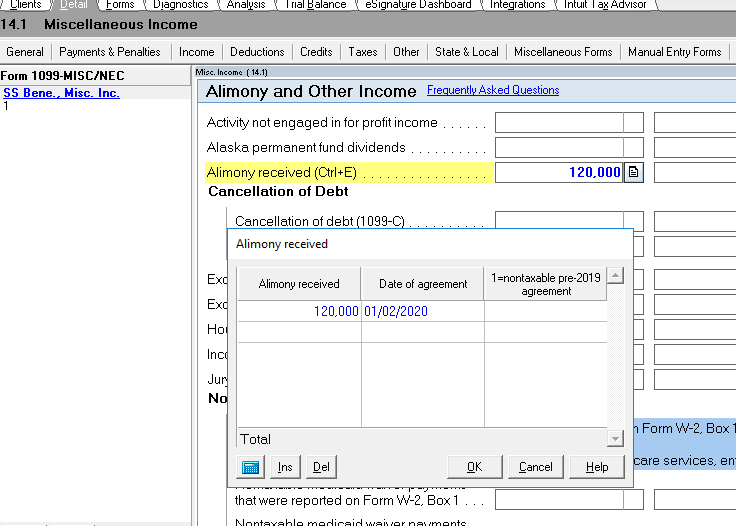The image size is (736, 526).
Task: Open the Credits section
Action: [x=316, y=52]
